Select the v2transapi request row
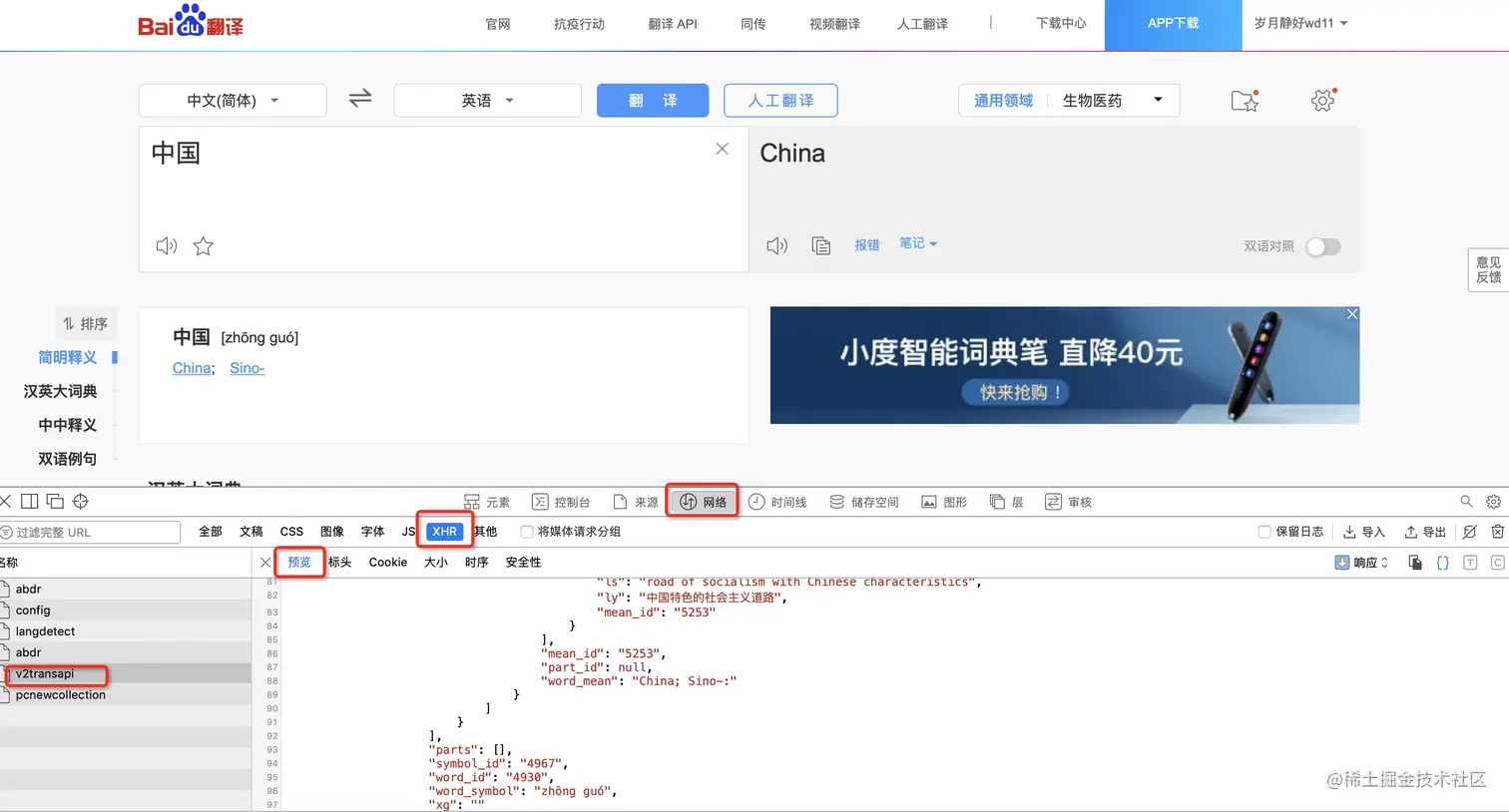1509x812 pixels. (126, 673)
